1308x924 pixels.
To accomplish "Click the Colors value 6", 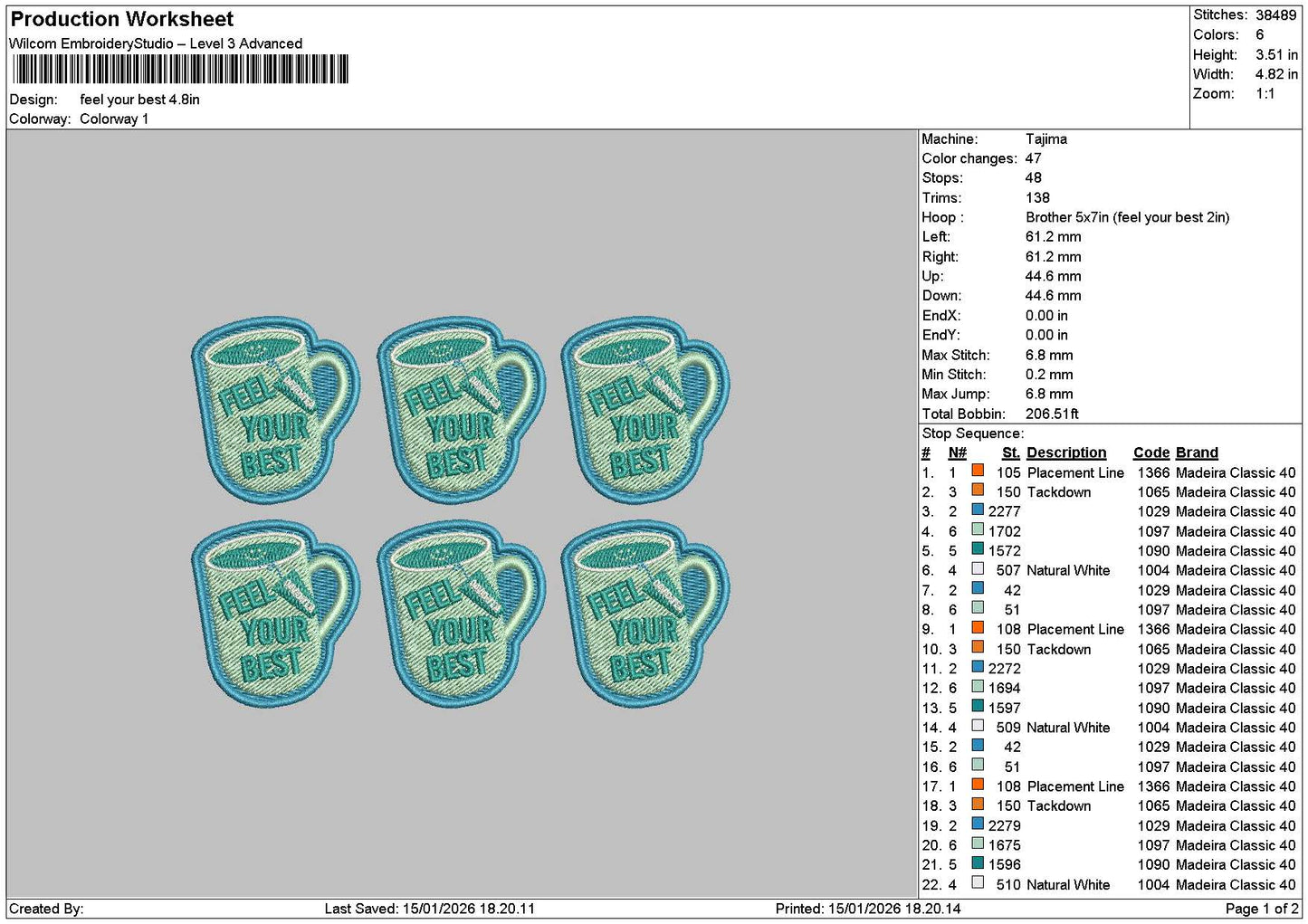I will (x=1259, y=34).
